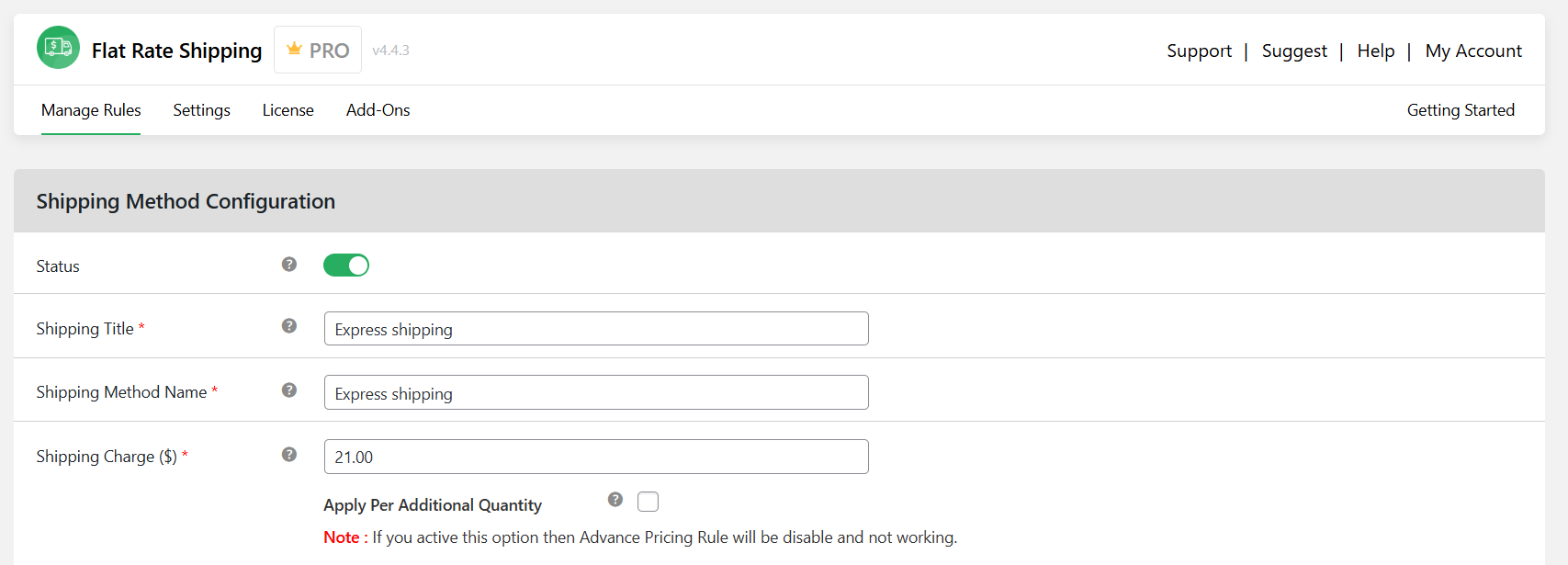Open the Help link

coord(1375,51)
